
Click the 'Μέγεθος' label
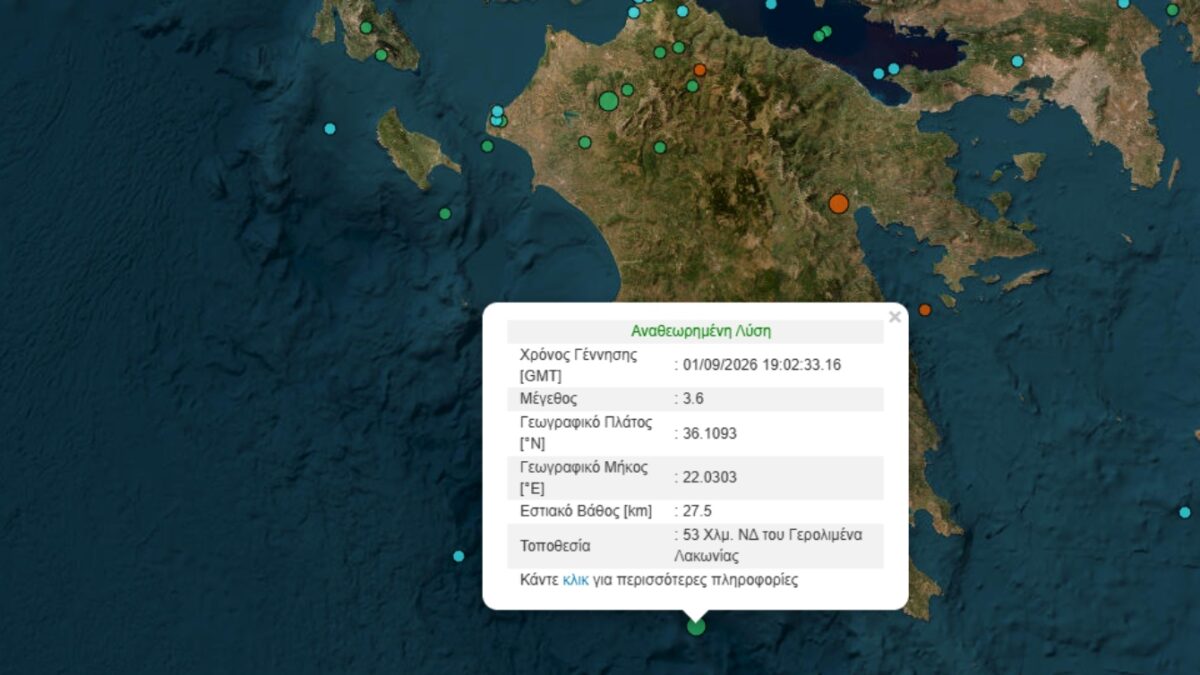[549, 399]
